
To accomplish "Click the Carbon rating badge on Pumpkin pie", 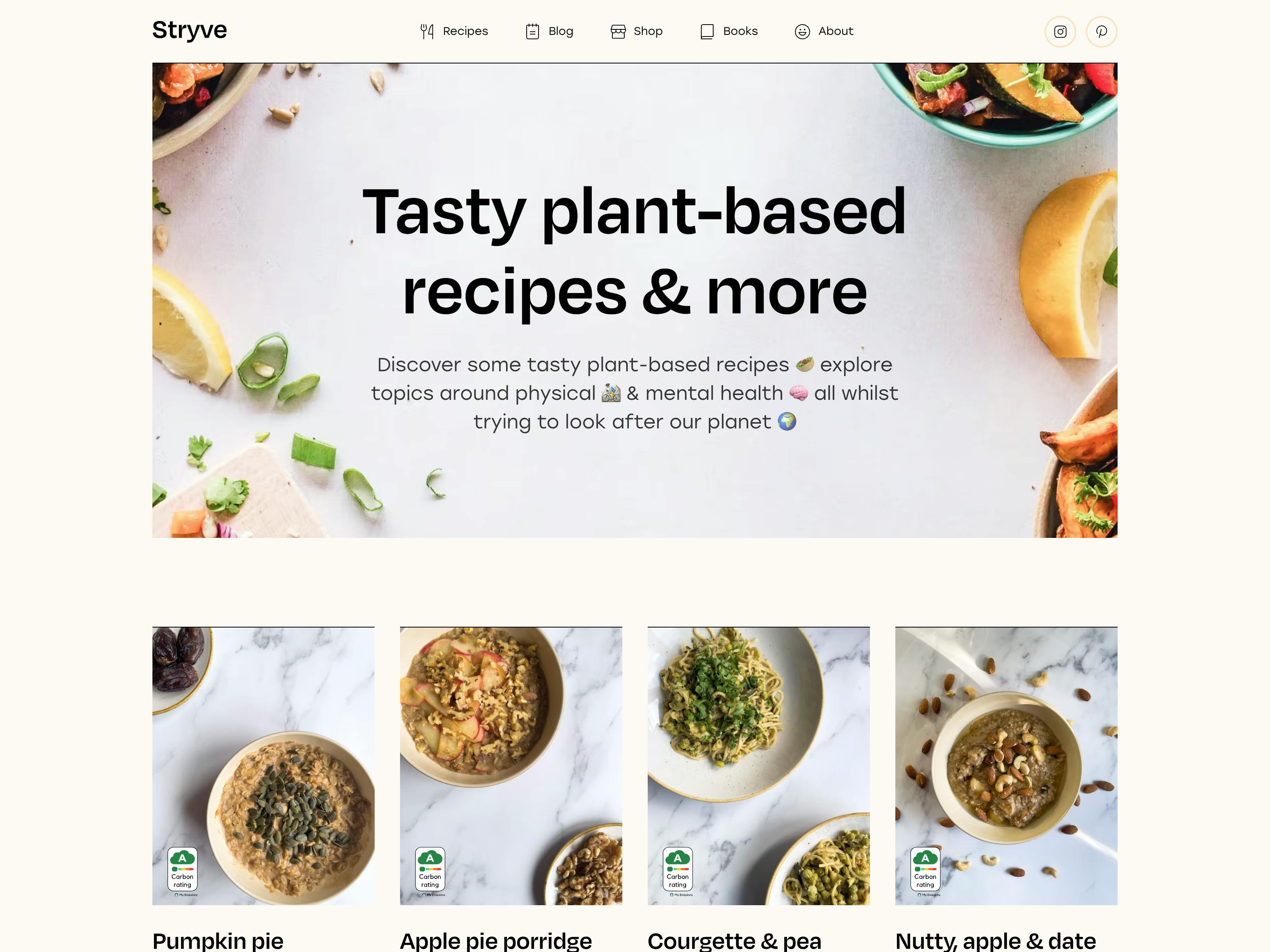I will click(182, 868).
